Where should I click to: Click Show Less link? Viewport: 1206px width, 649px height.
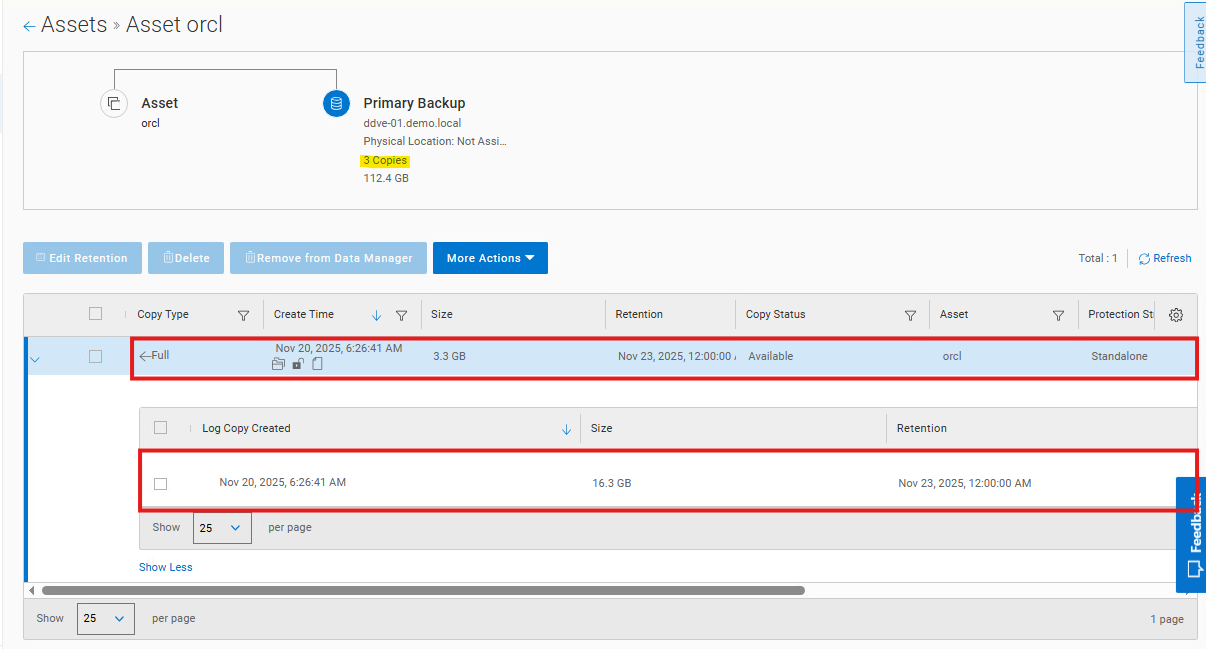166,567
